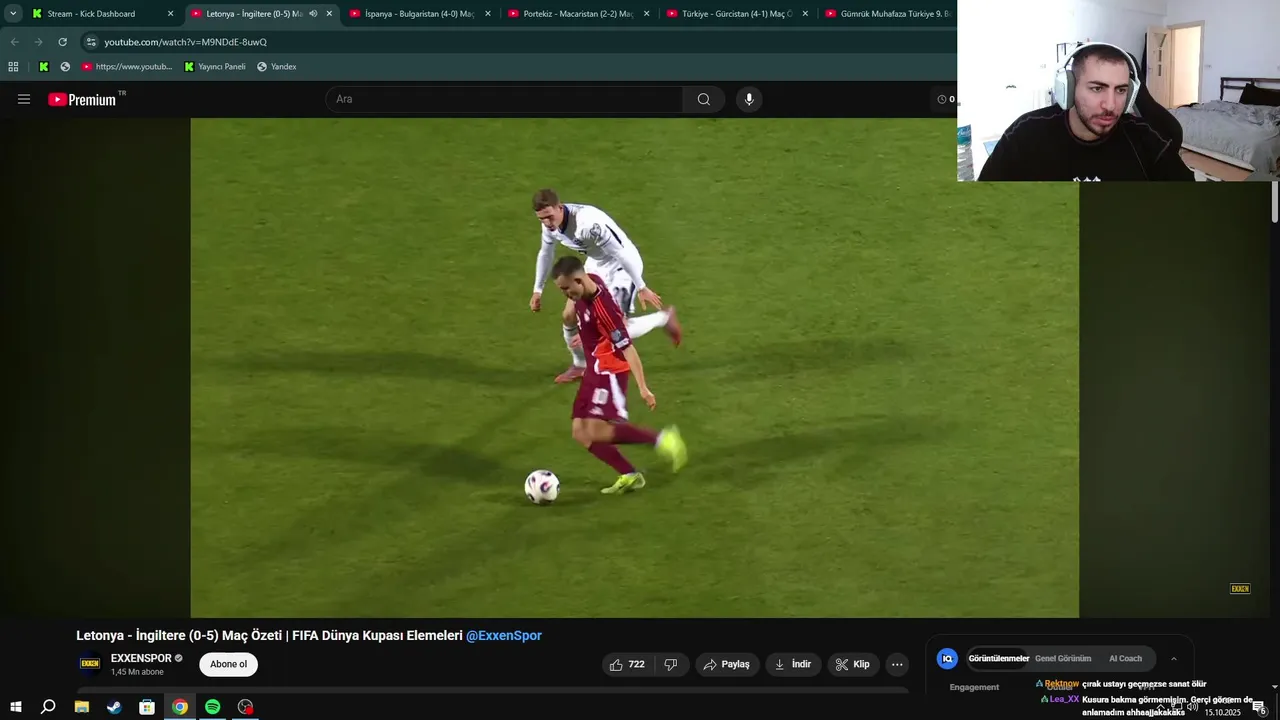Open Windows taskbar search

48,707
